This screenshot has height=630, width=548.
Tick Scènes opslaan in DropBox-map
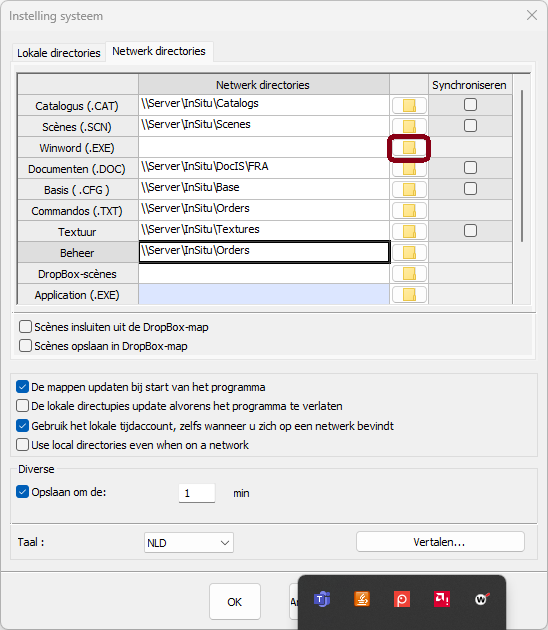(25, 346)
